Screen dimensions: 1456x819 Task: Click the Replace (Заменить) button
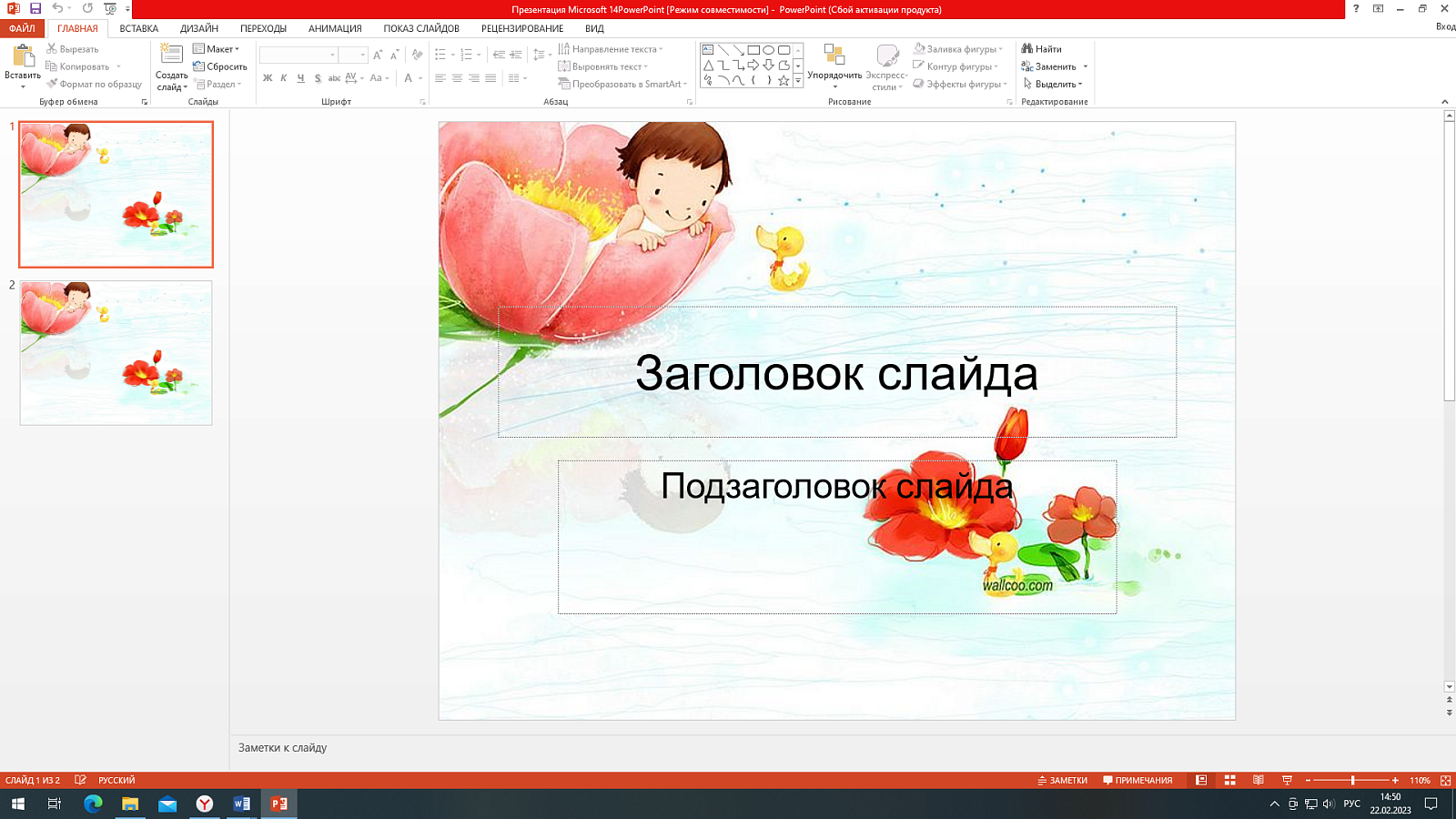1054,66
